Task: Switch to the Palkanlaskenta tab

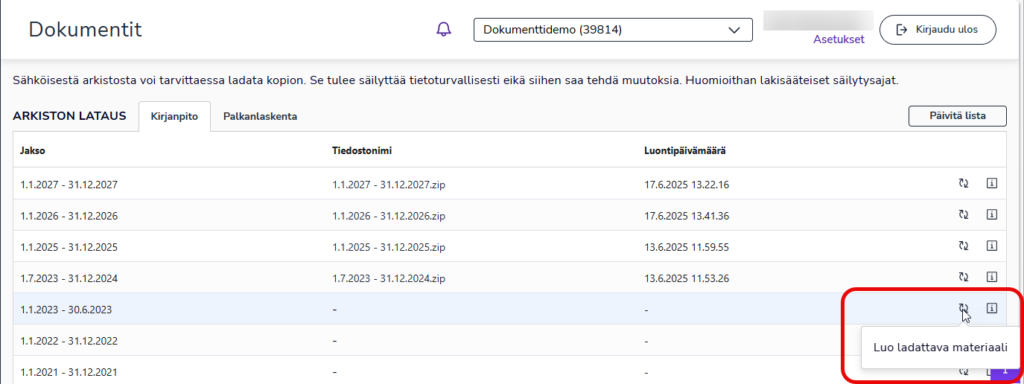Action: (x=260, y=117)
